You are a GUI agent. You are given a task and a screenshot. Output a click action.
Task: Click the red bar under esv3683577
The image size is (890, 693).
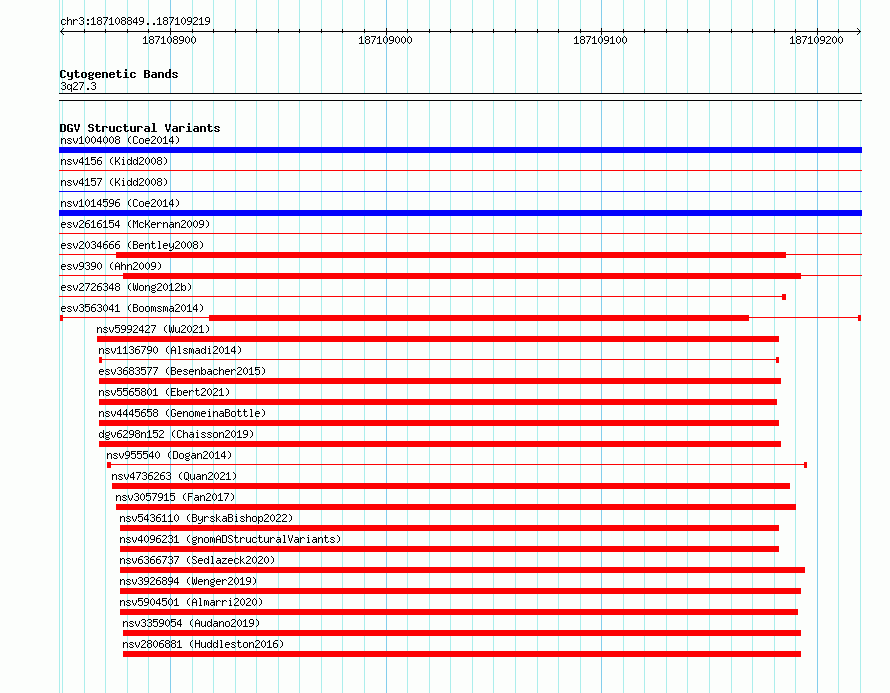tap(440, 381)
